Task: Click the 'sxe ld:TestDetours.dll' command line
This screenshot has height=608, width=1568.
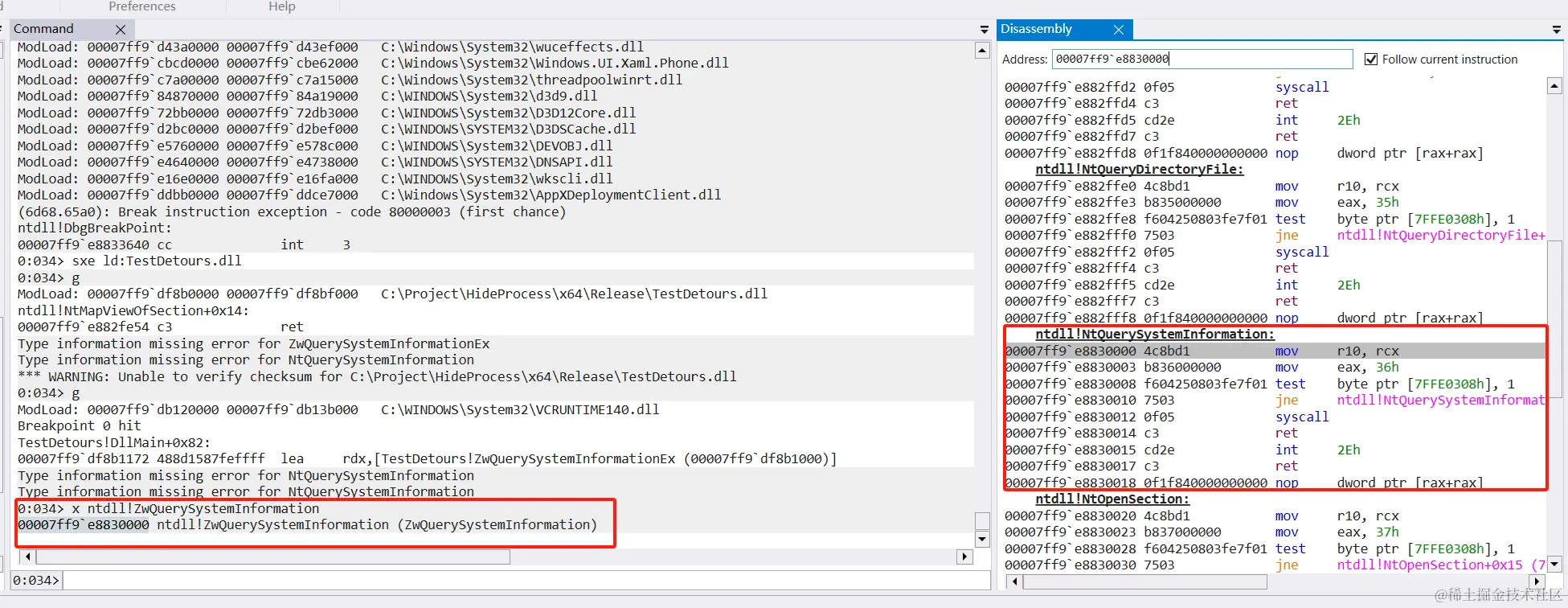Action: pyautogui.click(x=129, y=261)
